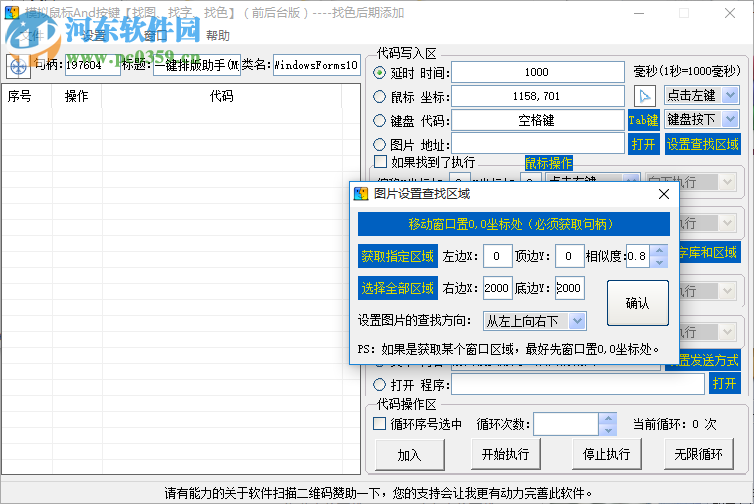Viewport: 754px width, 504px height.
Task: Increase 循环次数 with the up arrow
Action: click(x=608, y=418)
